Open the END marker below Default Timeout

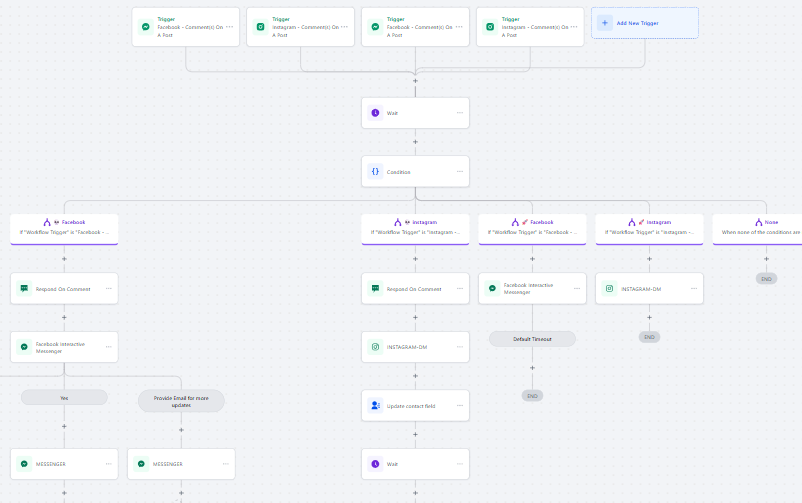(x=532, y=396)
